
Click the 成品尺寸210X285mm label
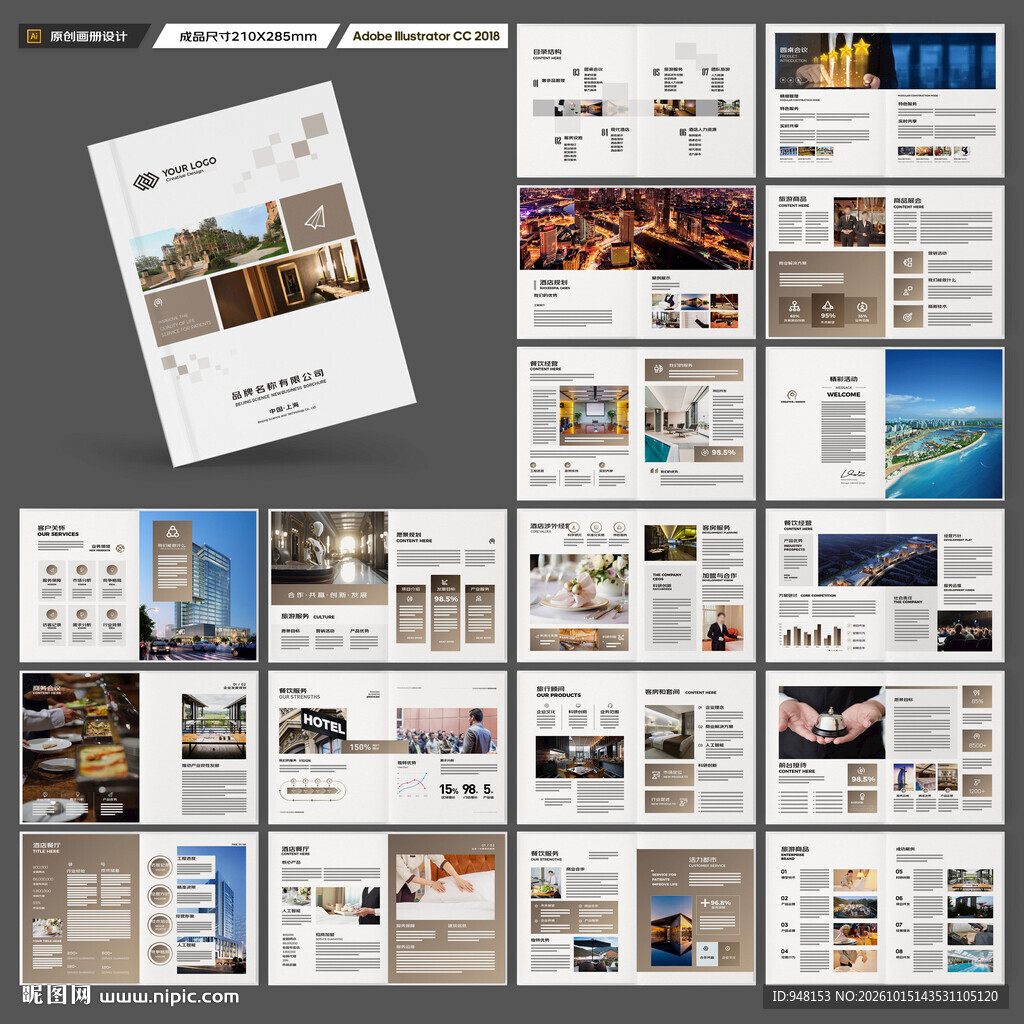(248, 37)
